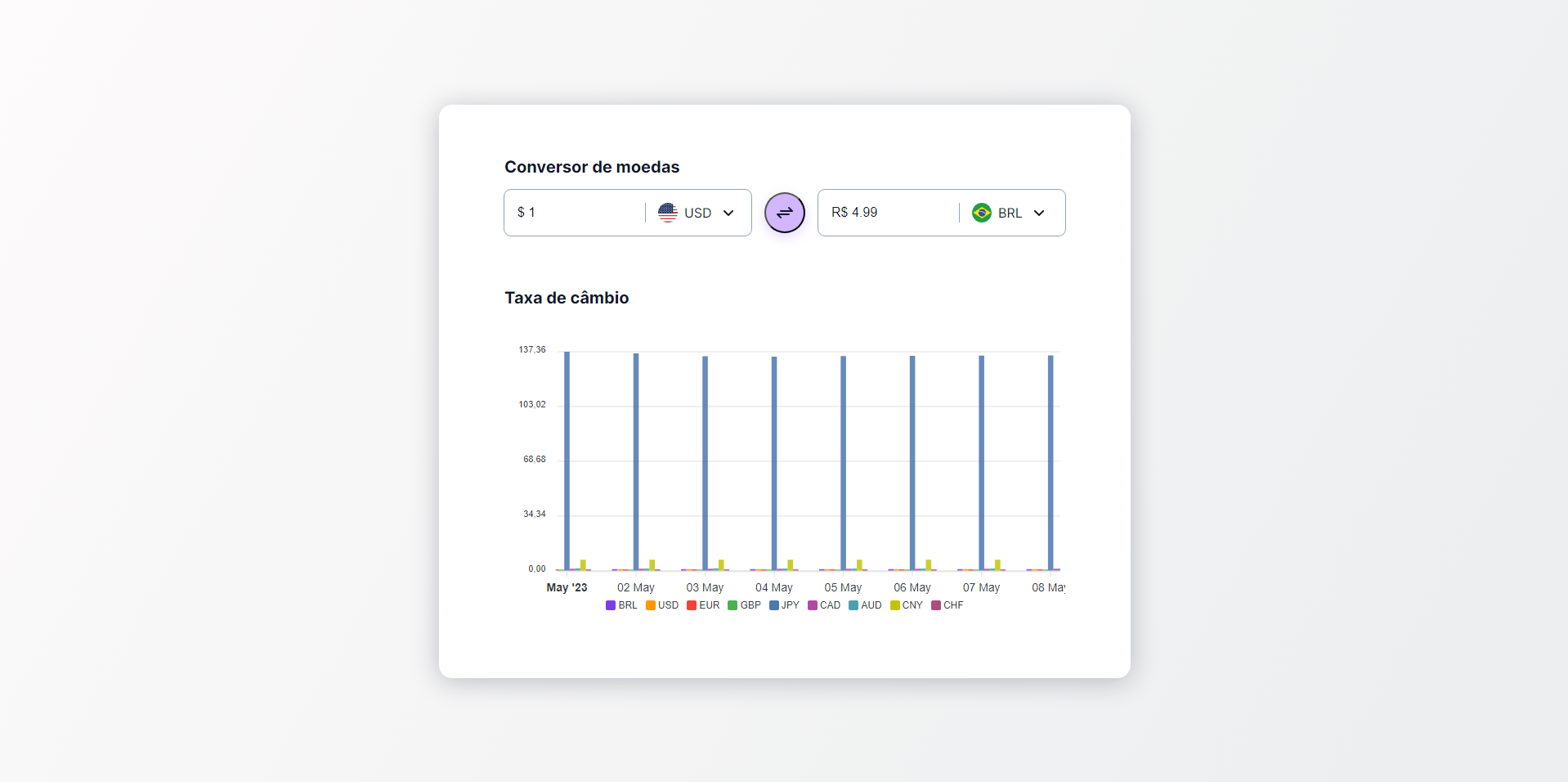Click the US flag icon beside USD

(x=669, y=213)
